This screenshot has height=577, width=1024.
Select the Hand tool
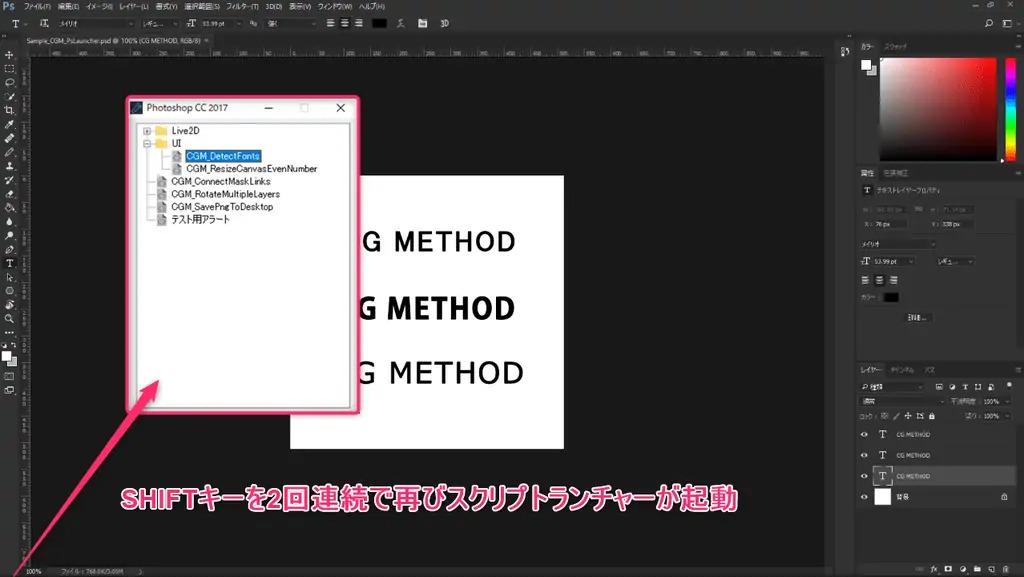click(9, 305)
